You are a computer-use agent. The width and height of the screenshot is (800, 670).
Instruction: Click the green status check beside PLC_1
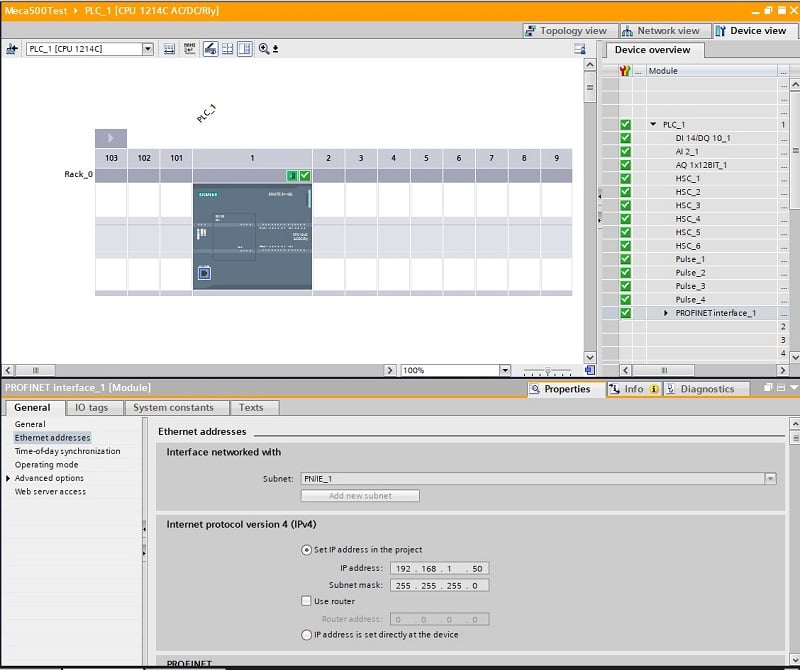(626, 125)
